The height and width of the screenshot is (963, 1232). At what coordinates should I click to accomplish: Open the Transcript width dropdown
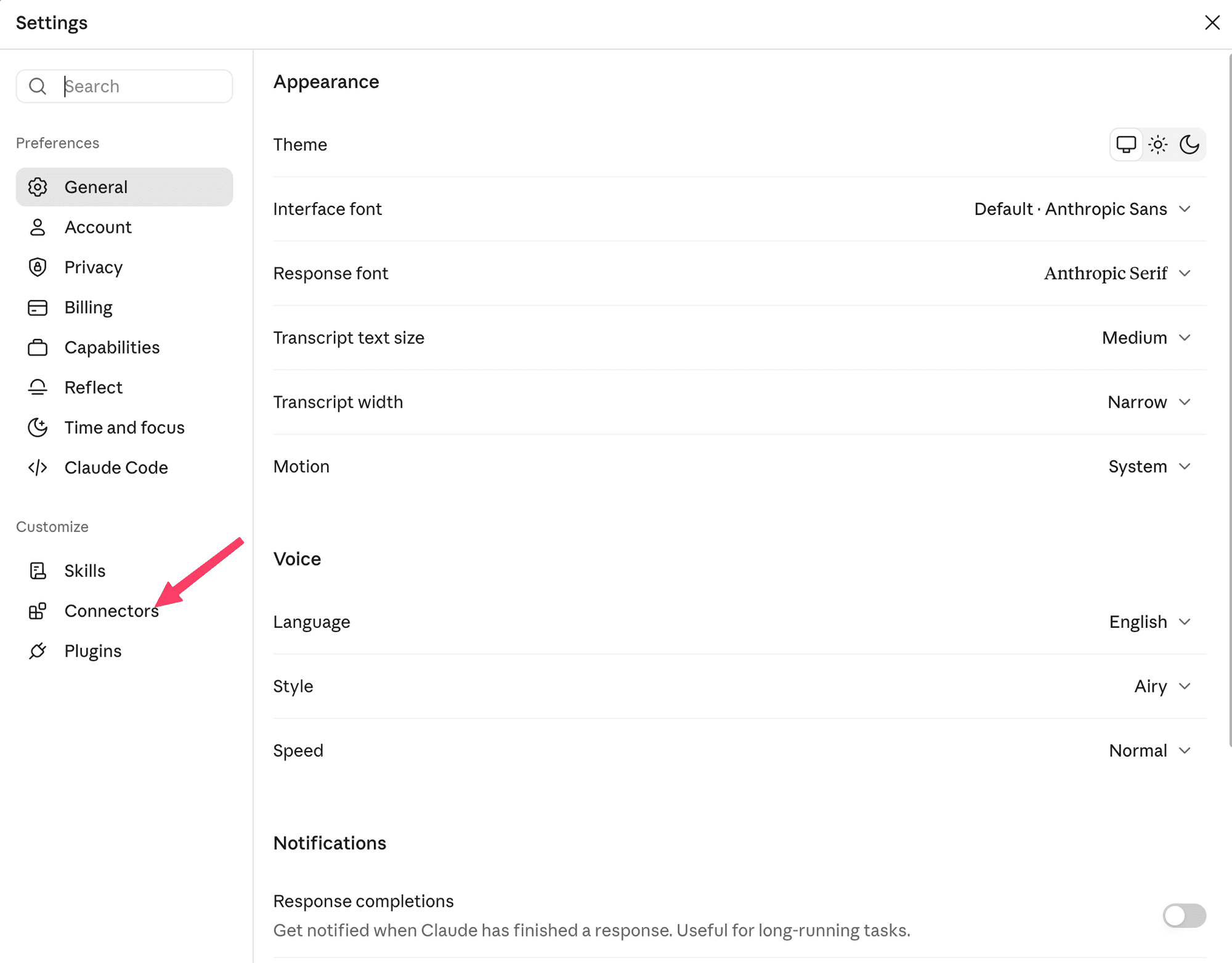point(1149,402)
